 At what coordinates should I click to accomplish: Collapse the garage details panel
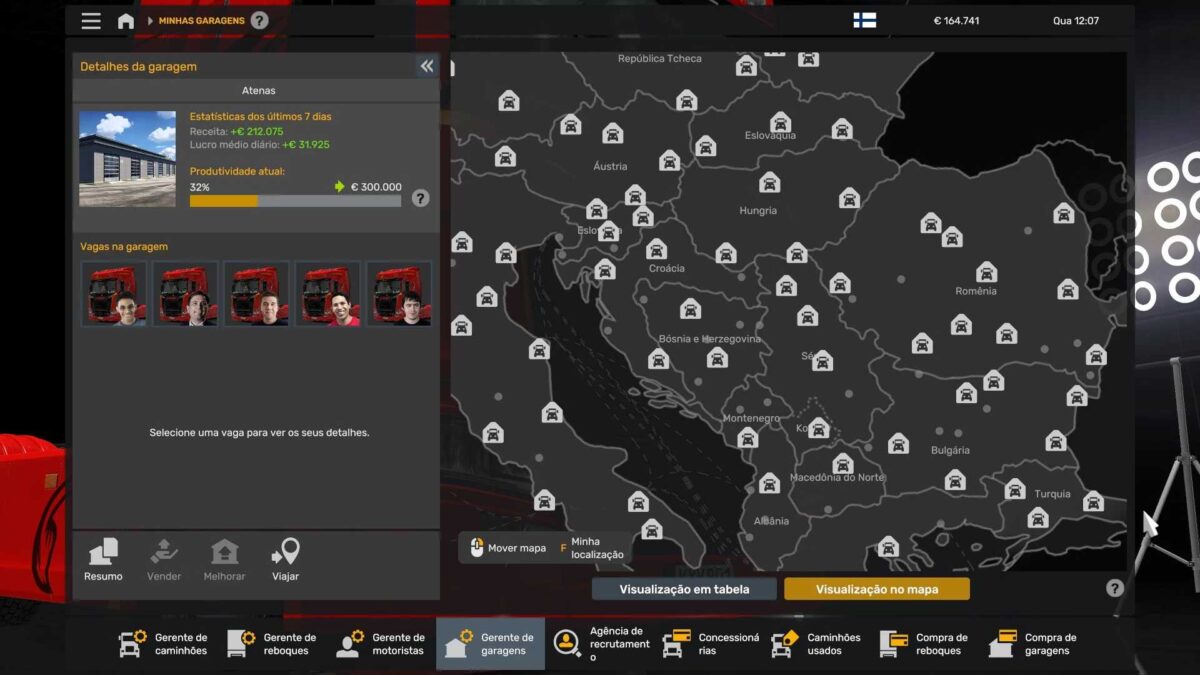[x=427, y=66]
